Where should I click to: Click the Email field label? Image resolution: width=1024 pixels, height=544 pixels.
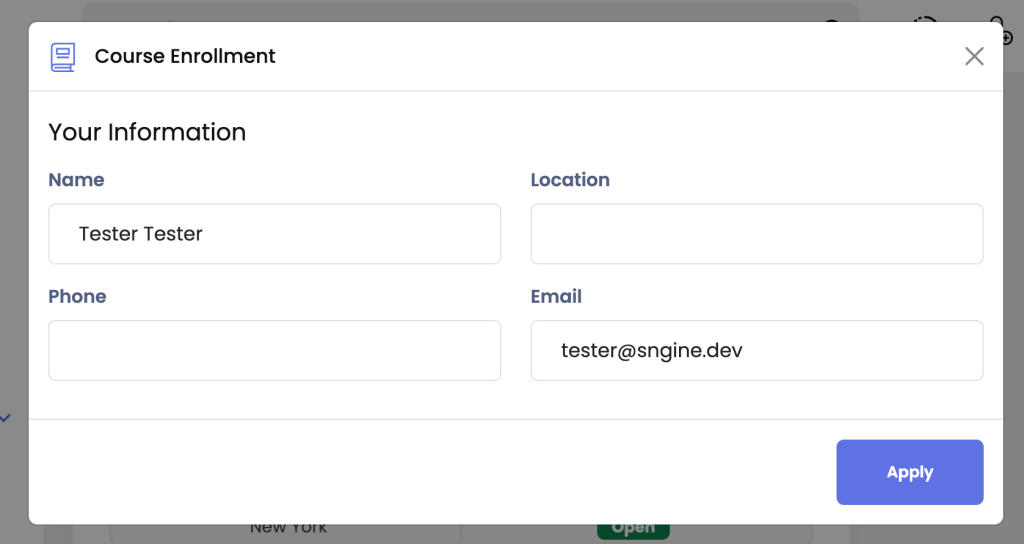coord(556,296)
